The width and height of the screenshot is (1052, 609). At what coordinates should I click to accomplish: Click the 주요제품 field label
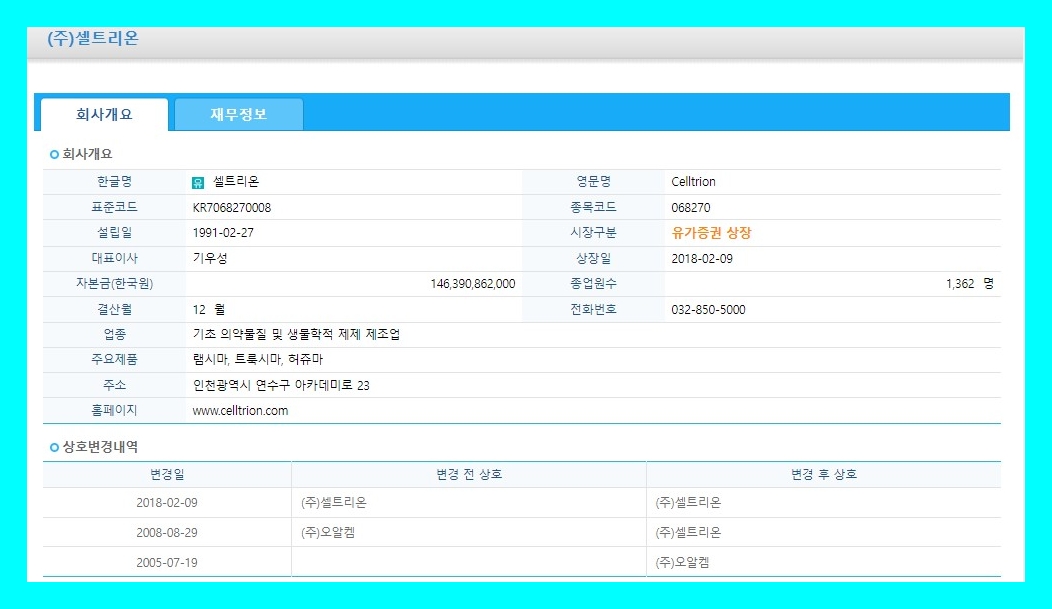(x=114, y=359)
